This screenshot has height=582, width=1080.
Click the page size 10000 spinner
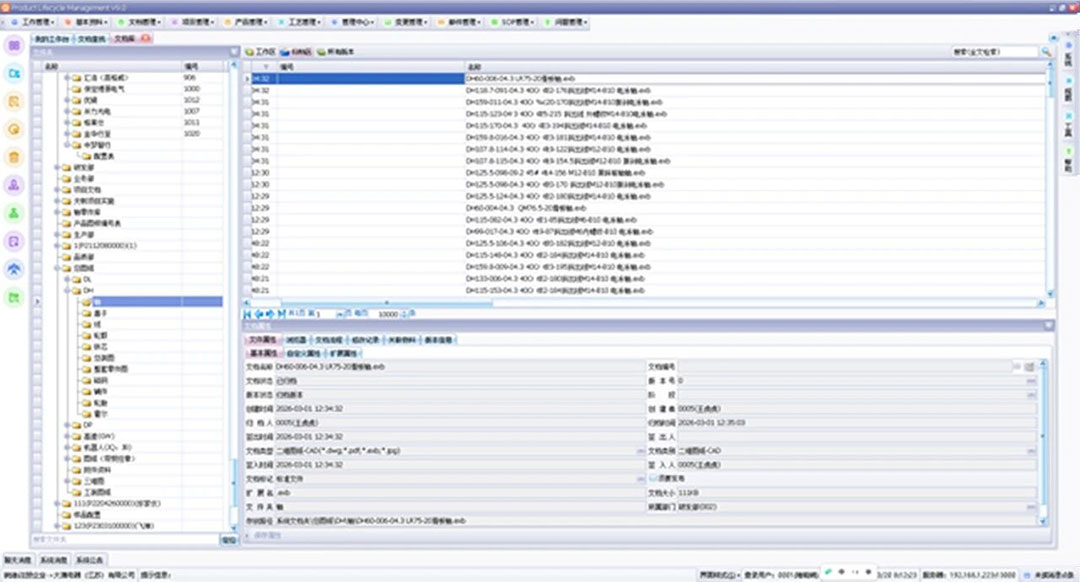(404, 314)
